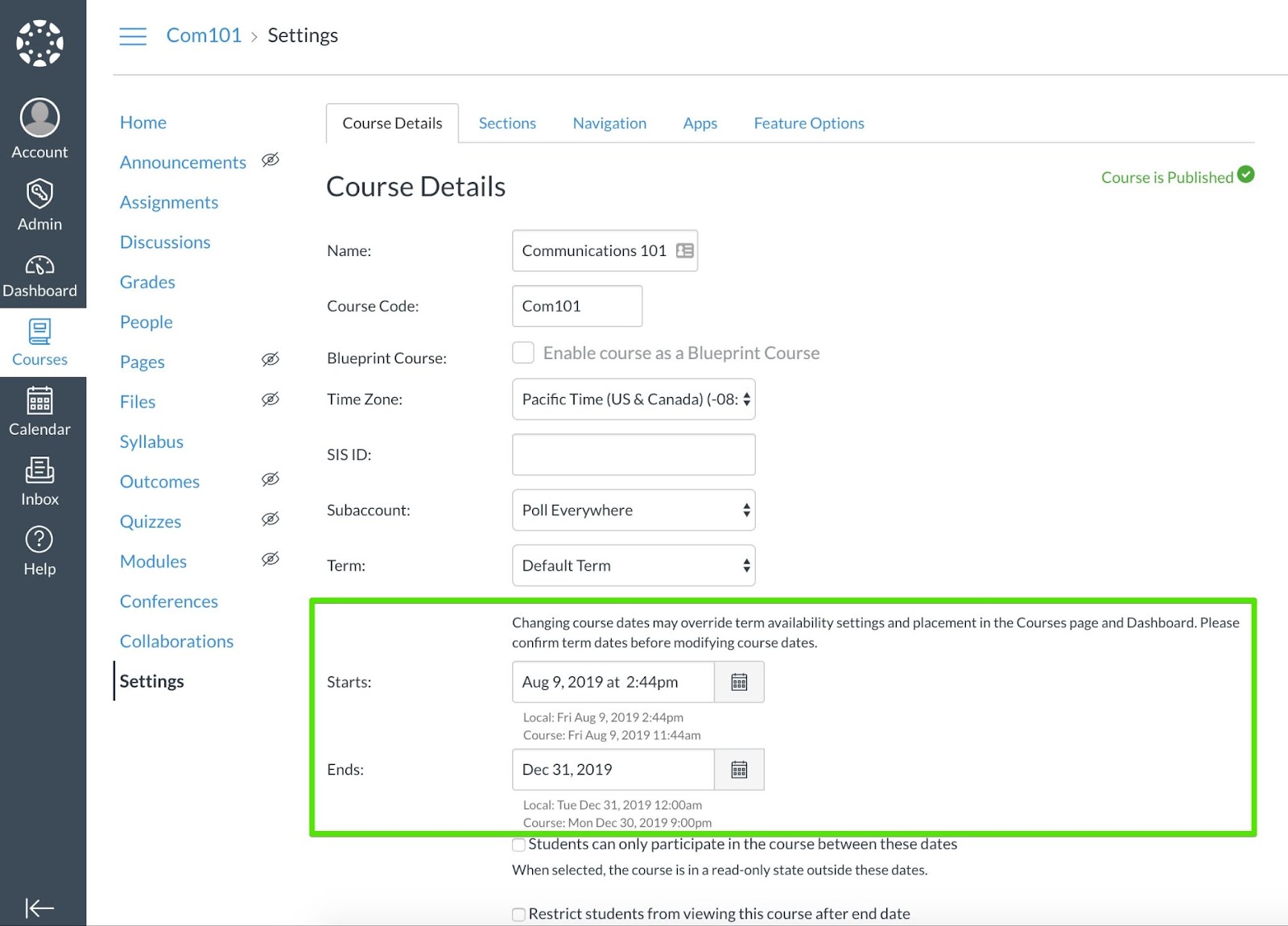Enable 'Students can only participate between these dates'
Image resolution: width=1288 pixels, height=926 pixels.
tap(518, 845)
